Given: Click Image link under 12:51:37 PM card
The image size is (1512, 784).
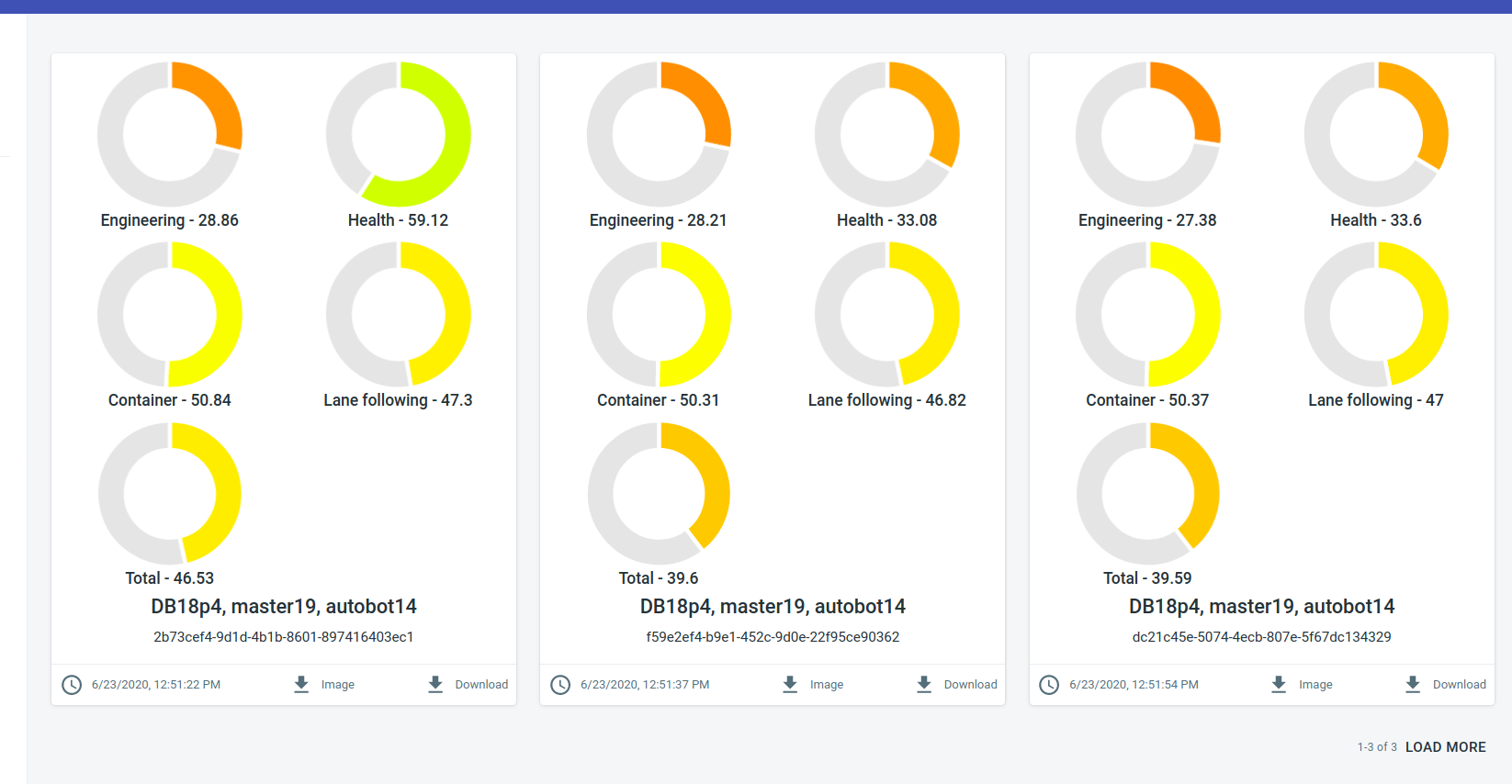Looking at the screenshot, I should point(826,685).
